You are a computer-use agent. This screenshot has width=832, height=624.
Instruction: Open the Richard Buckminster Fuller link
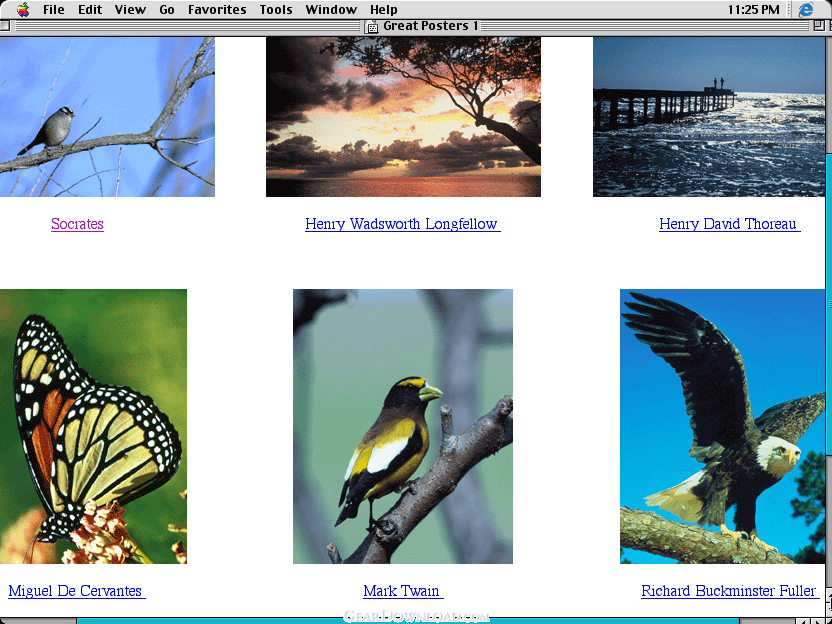(729, 591)
